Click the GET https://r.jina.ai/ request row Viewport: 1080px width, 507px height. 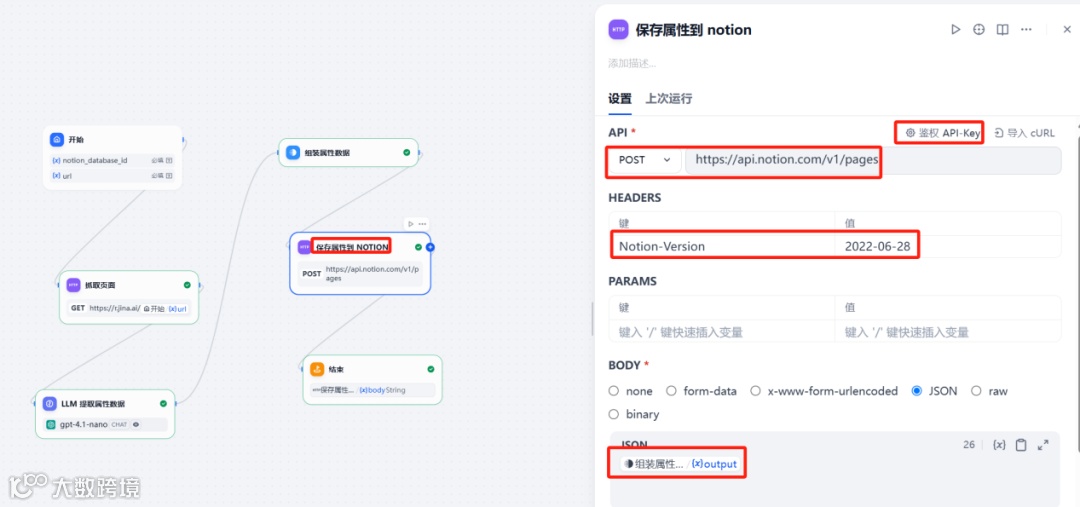[x=129, y=309]
